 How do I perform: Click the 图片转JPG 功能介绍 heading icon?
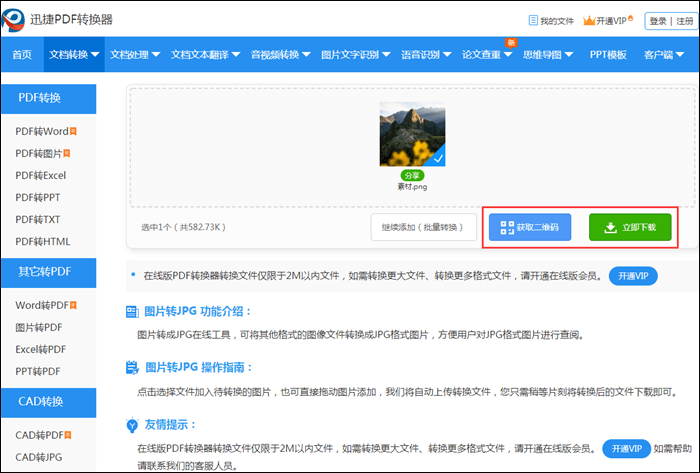tap(132, 311)
